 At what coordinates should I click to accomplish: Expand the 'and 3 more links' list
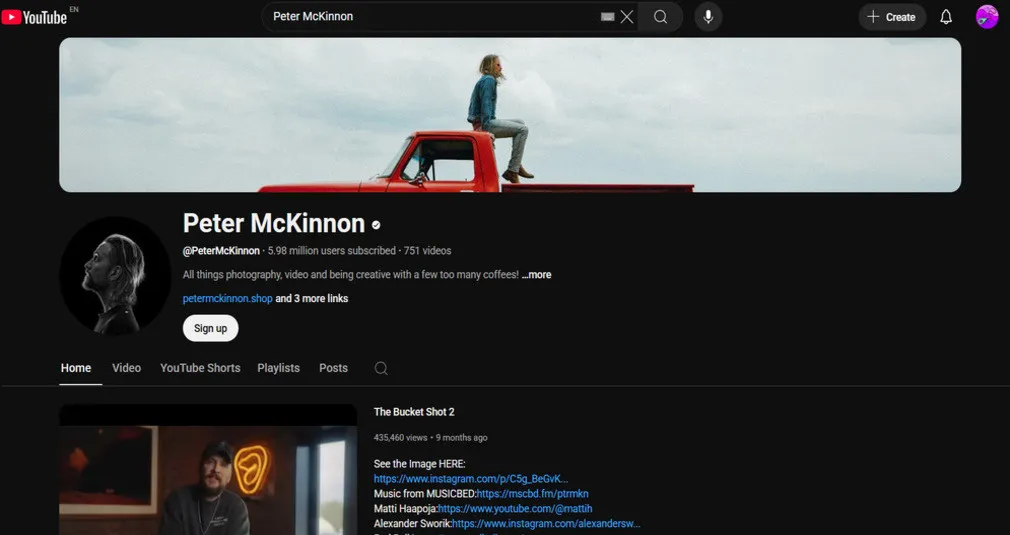tap(312, 299)
